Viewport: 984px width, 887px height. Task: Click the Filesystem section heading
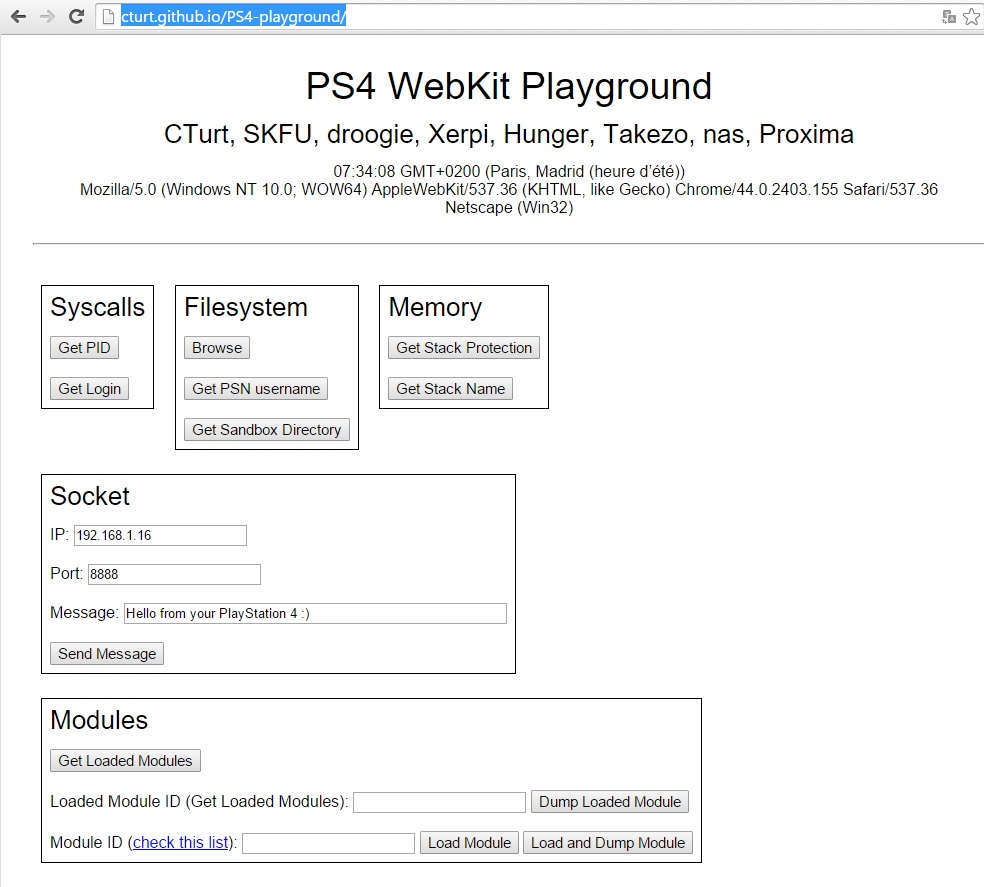(x=245, y=308)
